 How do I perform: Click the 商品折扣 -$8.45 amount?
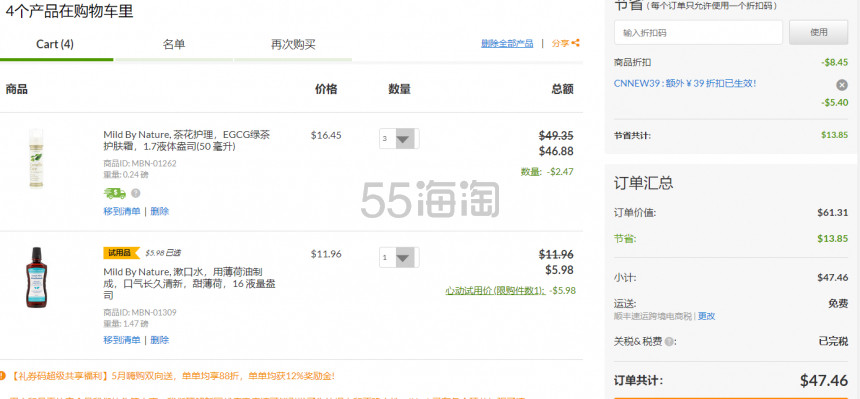click(834, 62)
